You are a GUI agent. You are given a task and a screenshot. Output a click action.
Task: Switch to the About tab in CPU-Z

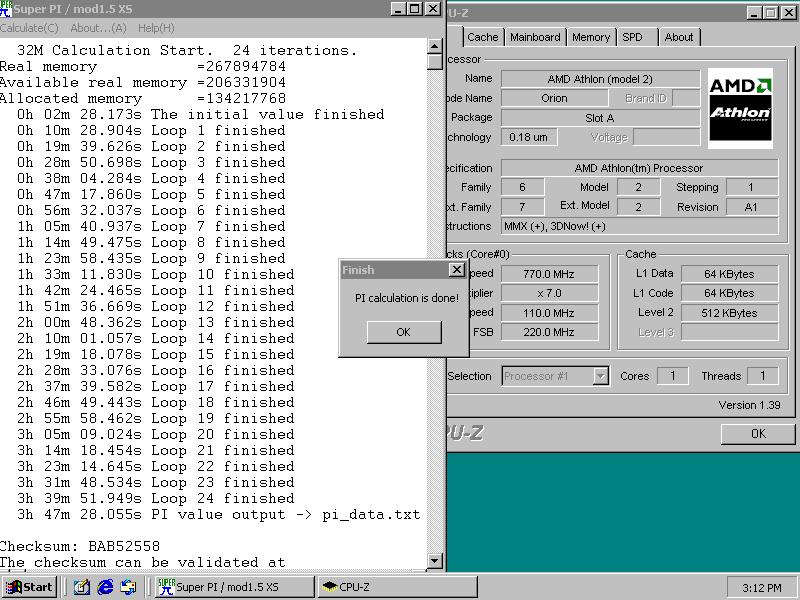[x=679, y=37]
